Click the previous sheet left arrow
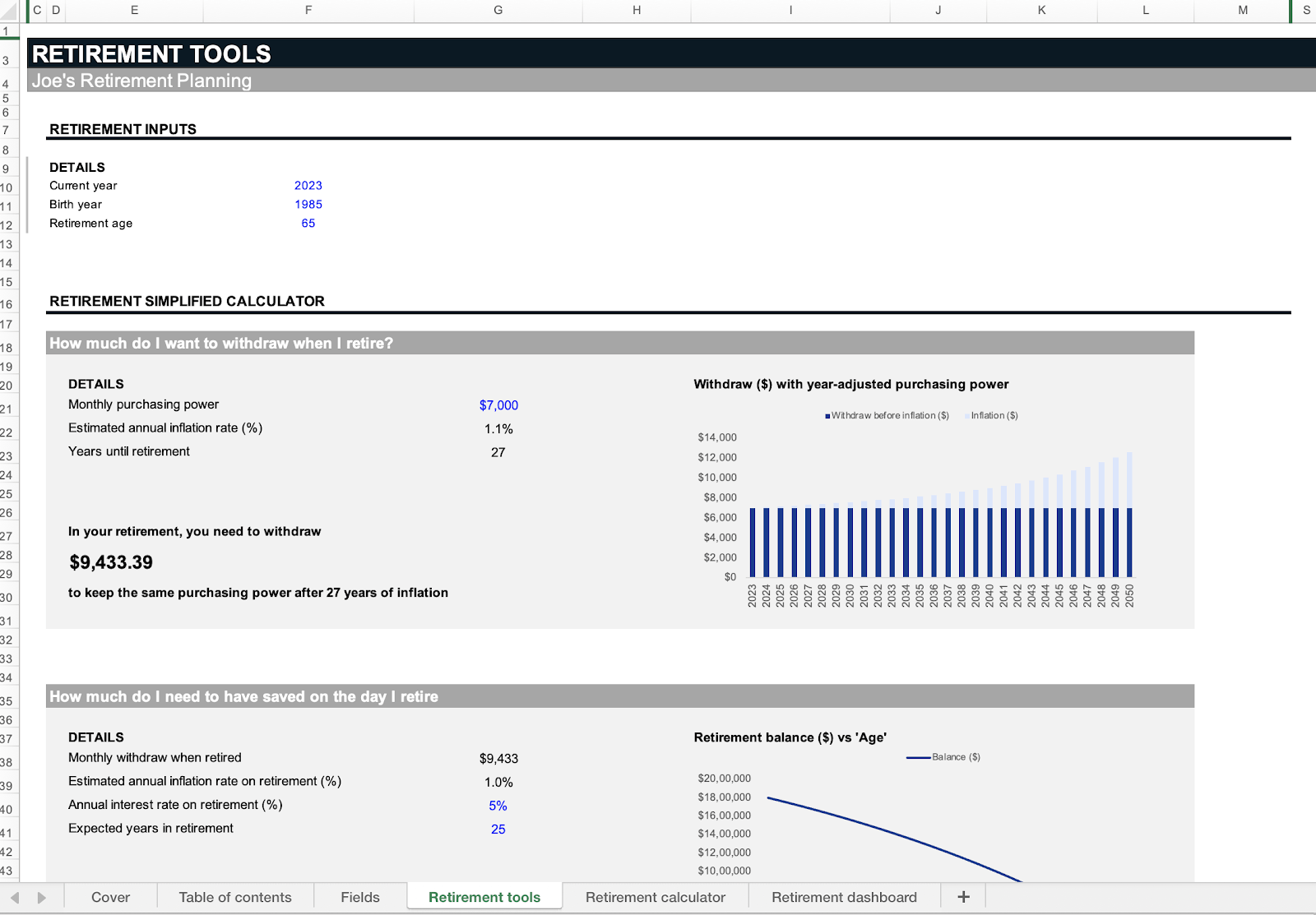1316x915 pixels. (x=15, y=898)
